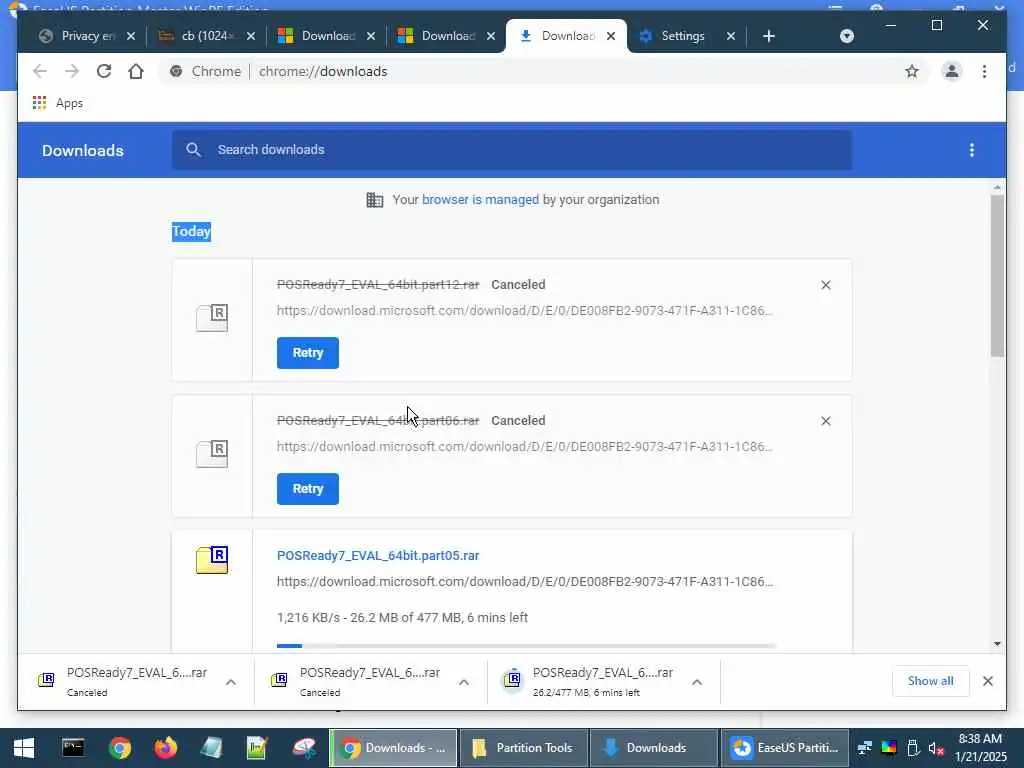Expand options for the in-progress shelf download
This screenshot has width=1024, height=768.
coord(697,682)
